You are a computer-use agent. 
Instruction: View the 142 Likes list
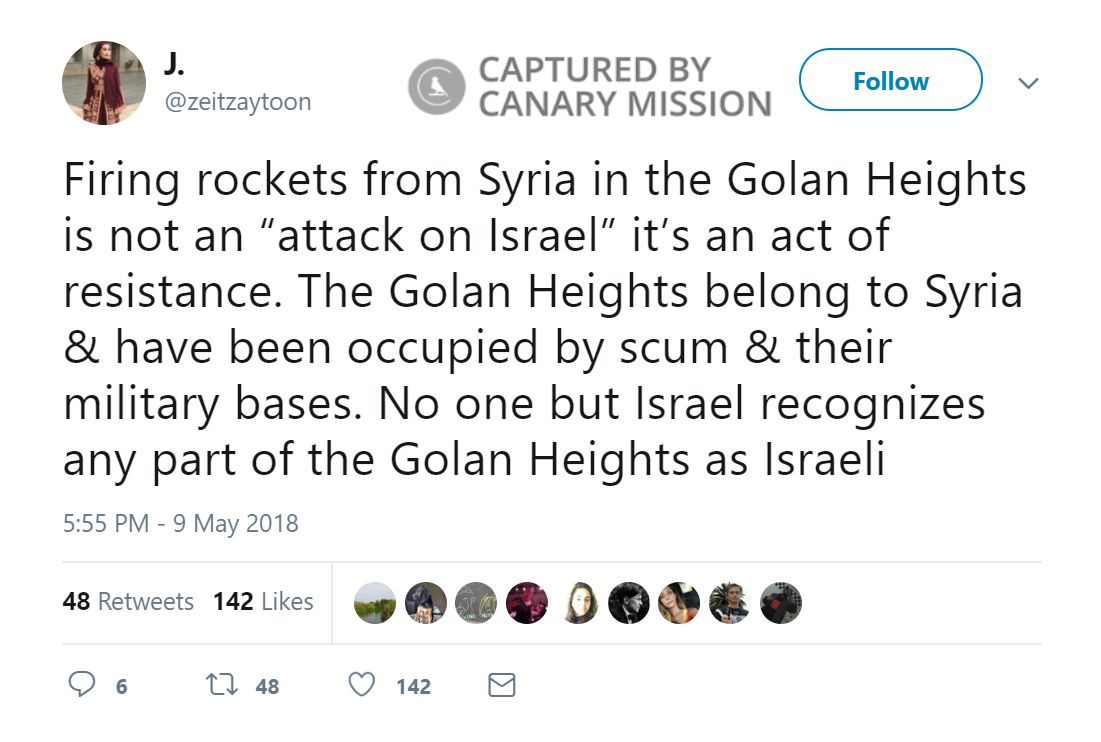click(263, 602)
